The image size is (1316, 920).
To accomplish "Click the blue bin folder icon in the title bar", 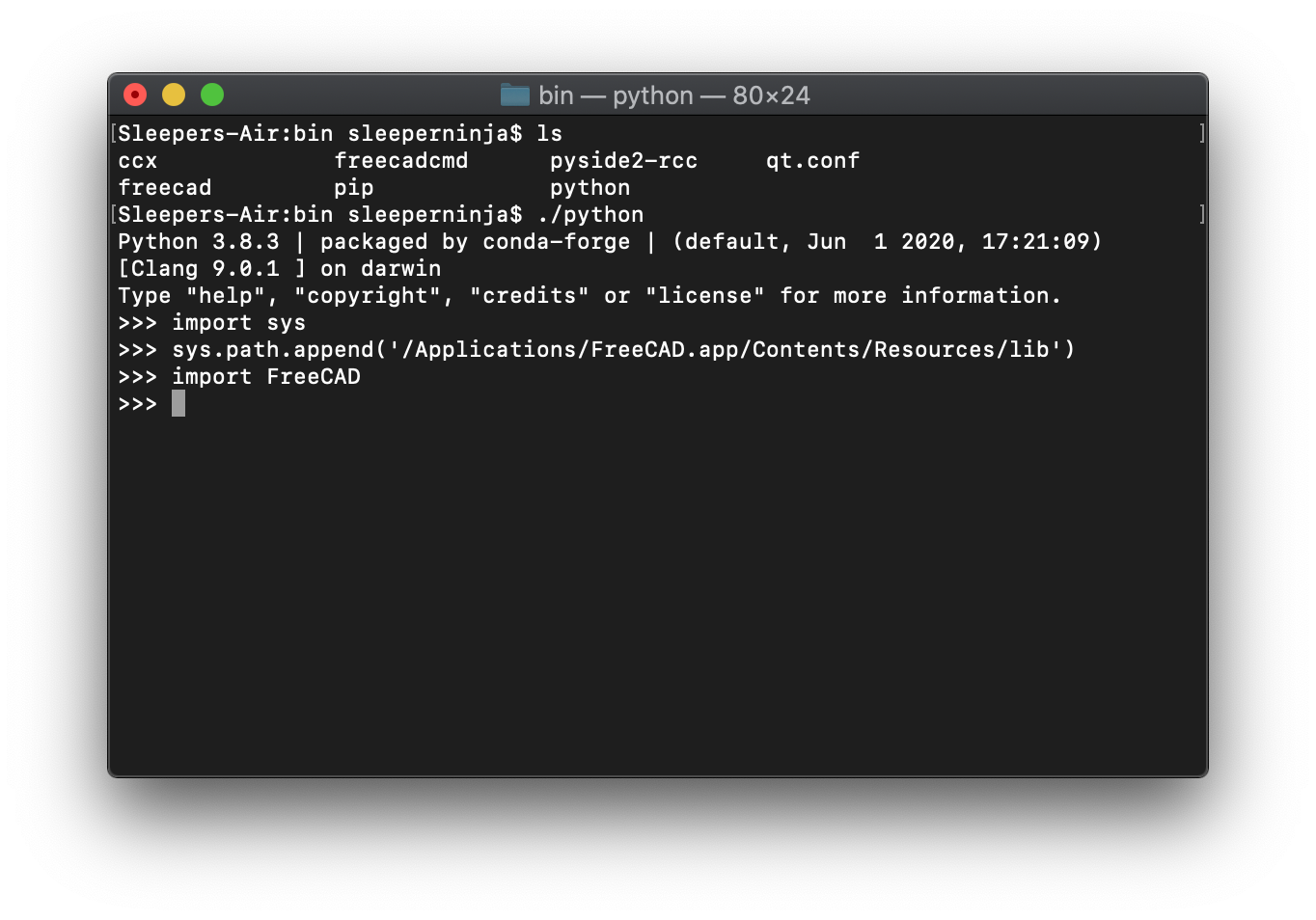I will click(x=516, y=95).
